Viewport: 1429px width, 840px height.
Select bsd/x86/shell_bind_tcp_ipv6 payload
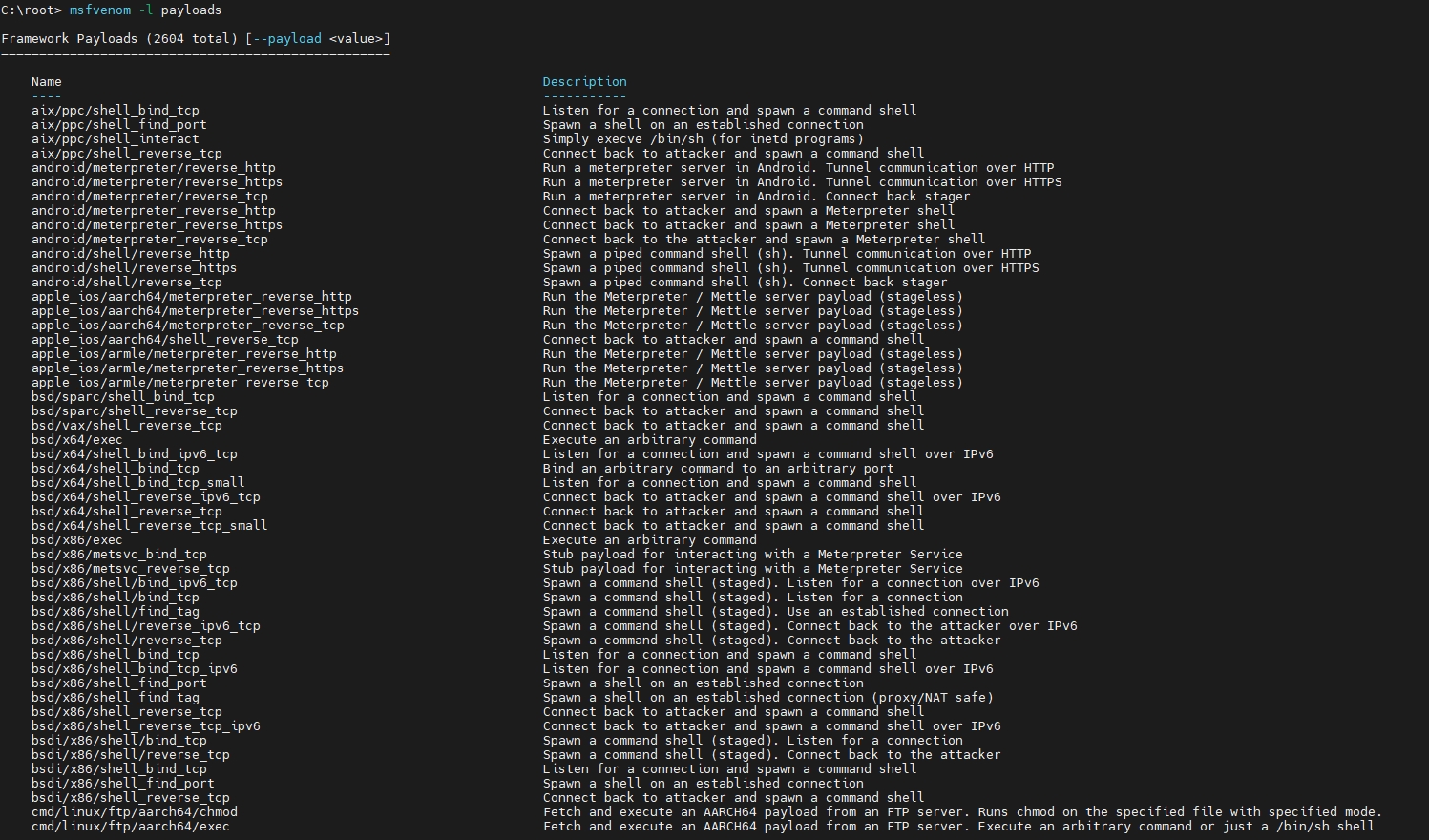[x=135, y=669]
